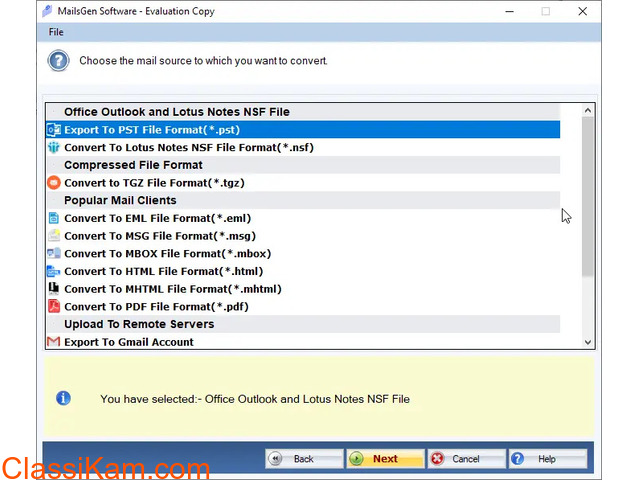Click the blue info icon in yellow panel
The width and height of the screenshot is (640, 480).
point(63,398)
